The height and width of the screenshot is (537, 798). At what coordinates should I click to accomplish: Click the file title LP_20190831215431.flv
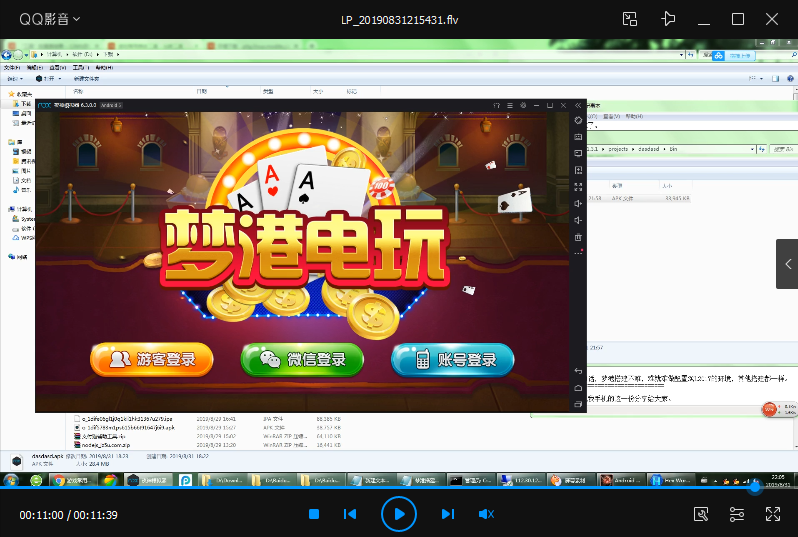[x=398, y=20]
